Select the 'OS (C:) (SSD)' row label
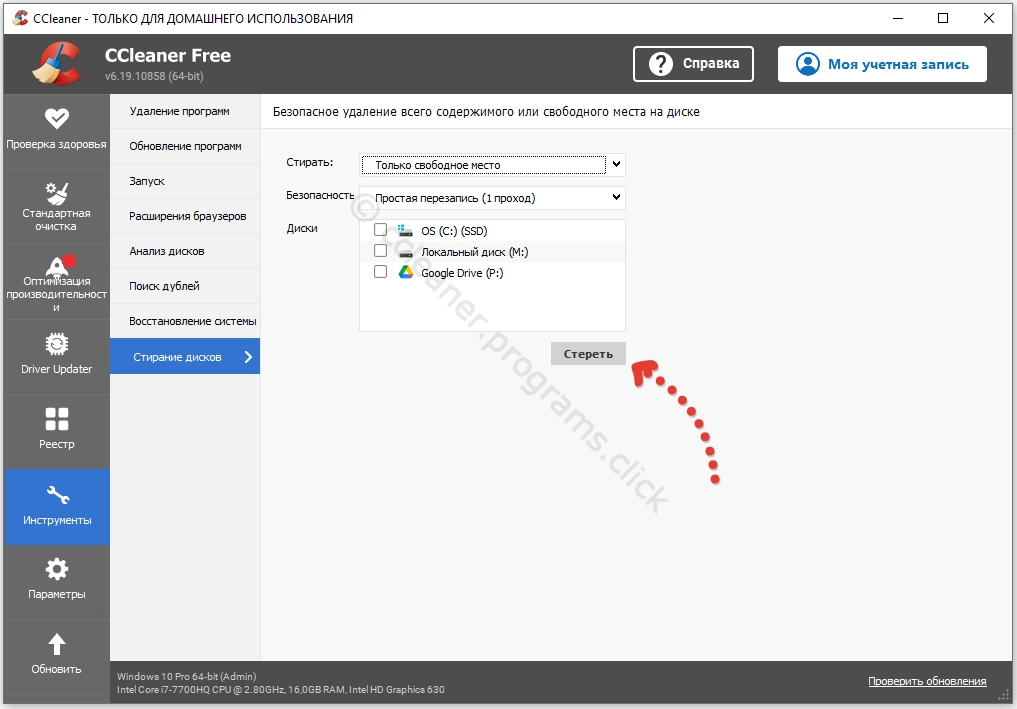1017x709 pixels. [x=454, y=231]
